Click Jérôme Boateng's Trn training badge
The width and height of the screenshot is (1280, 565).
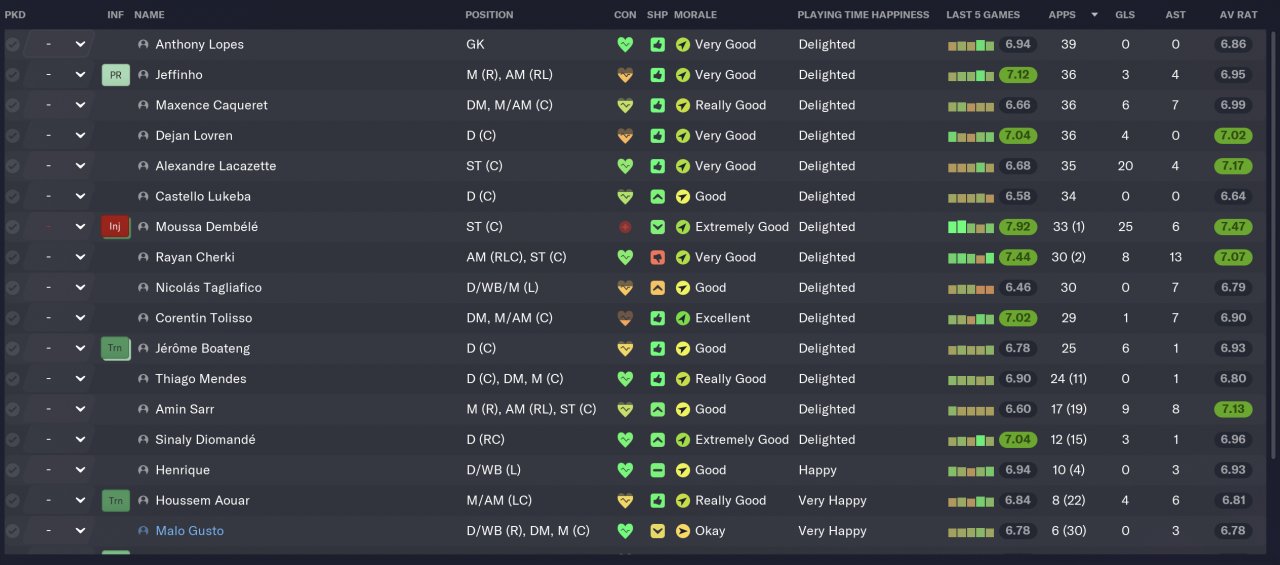coord(116,349)
